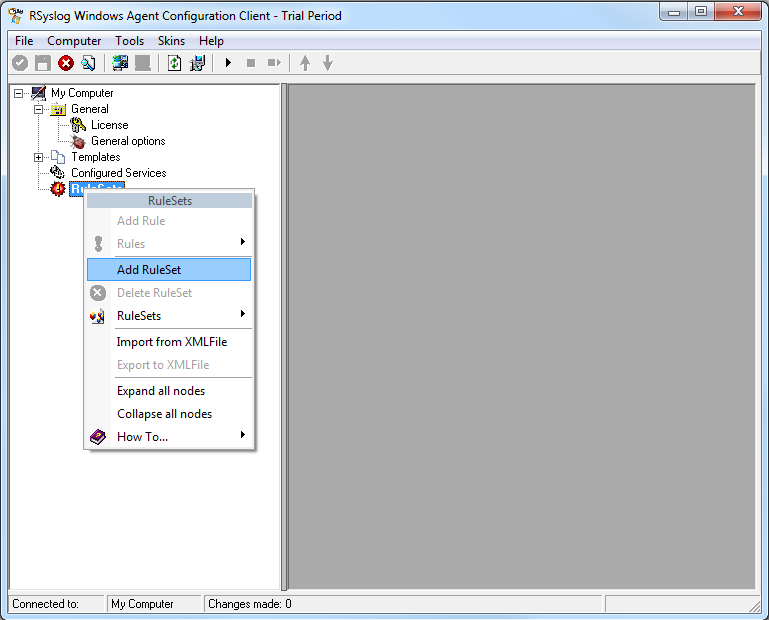This screenshot has width=769, height=620.
Task: Open the RuleSets submenu arrow
Action: tap(243, 313)
